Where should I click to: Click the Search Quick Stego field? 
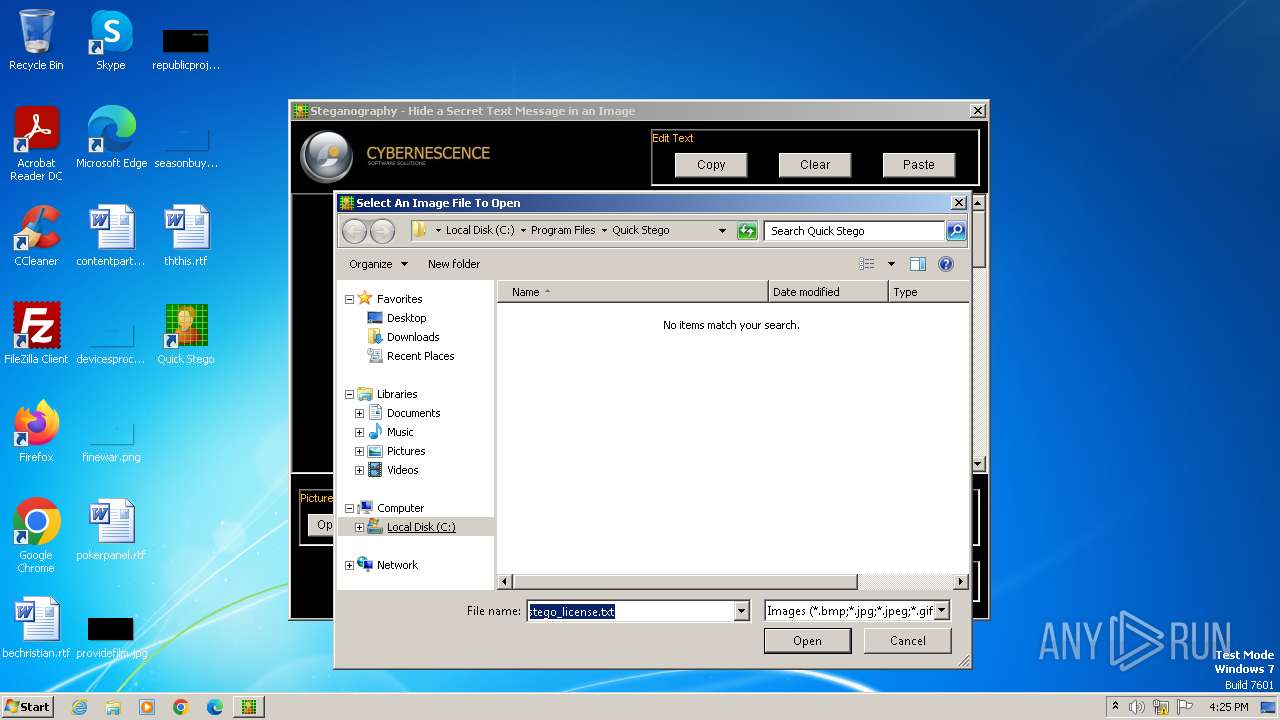pyautogui.click(x=855, y=231)
